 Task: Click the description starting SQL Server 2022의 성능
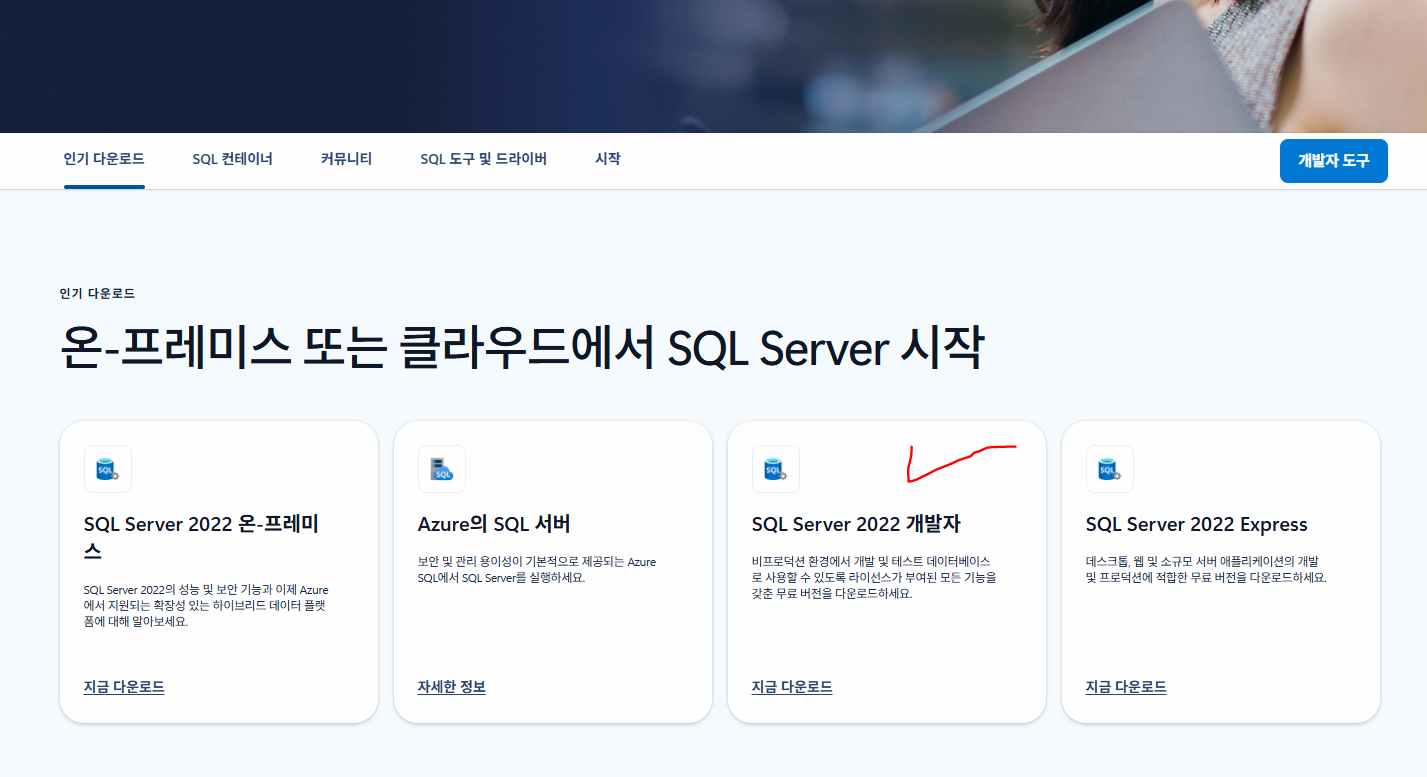point(206,605)
